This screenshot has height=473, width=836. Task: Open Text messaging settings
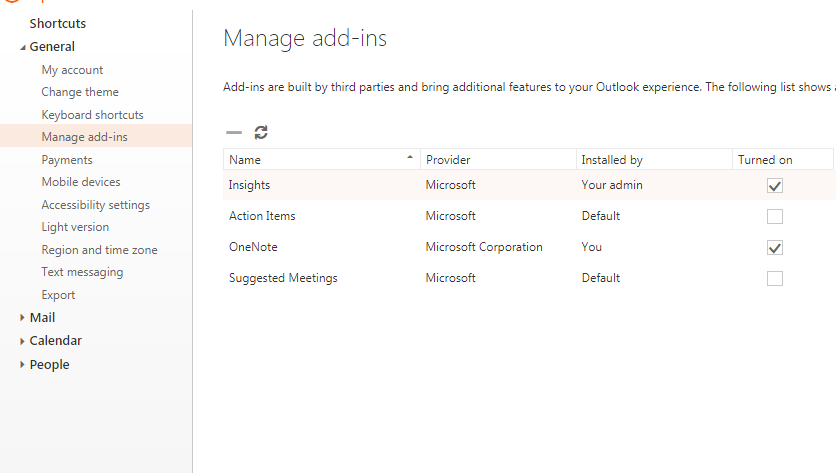83,272
